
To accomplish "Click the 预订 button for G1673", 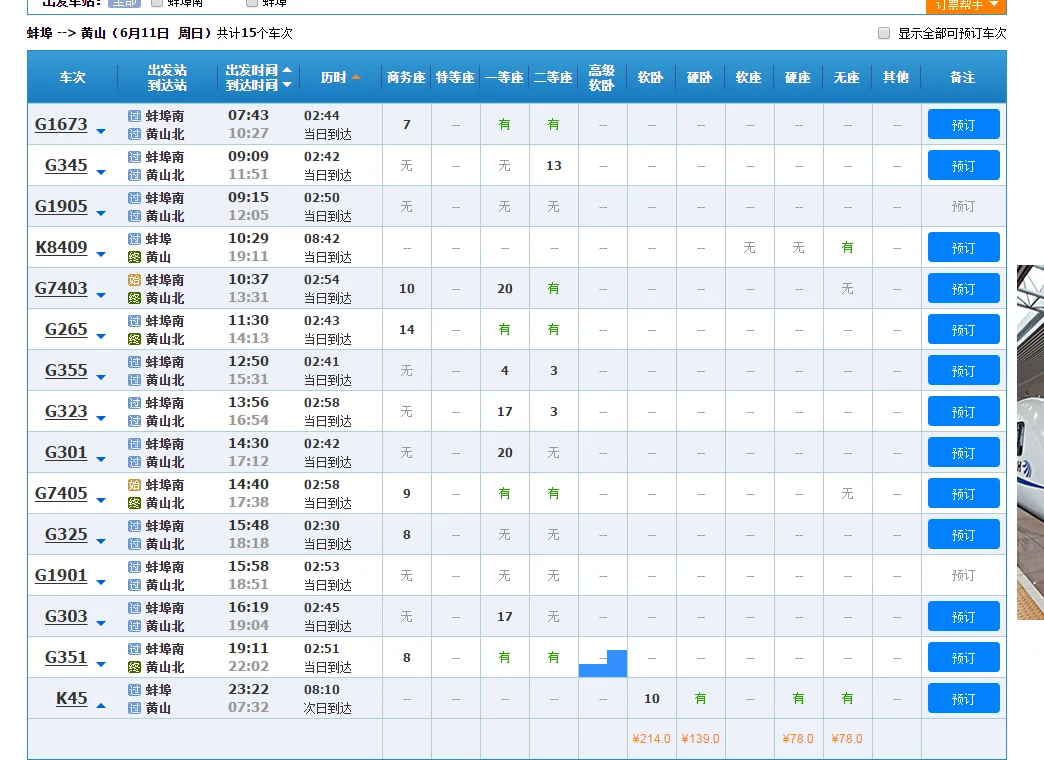I will click(x=963, y=124).
